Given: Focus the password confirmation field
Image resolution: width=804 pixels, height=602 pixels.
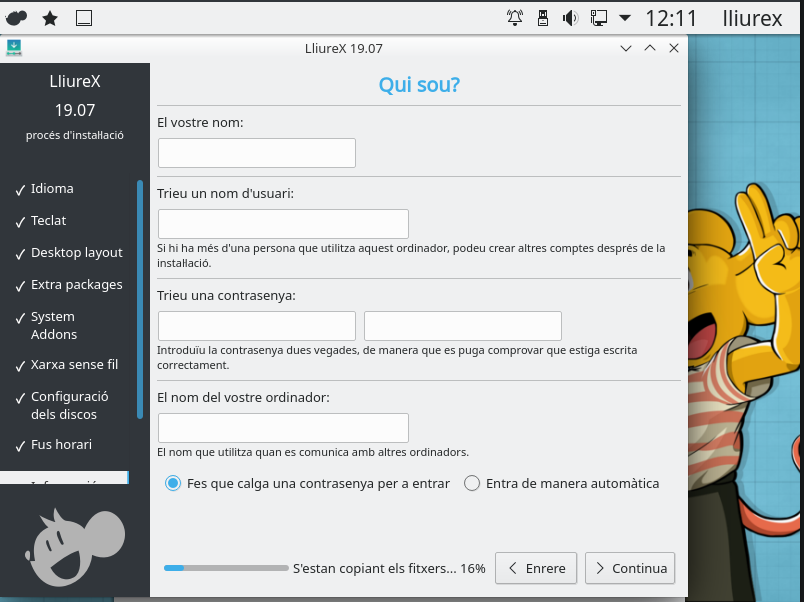Looking at the screenshot, I should [462, 326].
